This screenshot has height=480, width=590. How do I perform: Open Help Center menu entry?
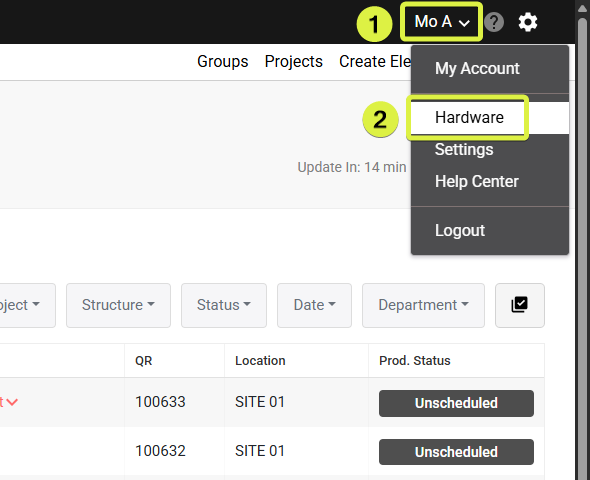477,181
